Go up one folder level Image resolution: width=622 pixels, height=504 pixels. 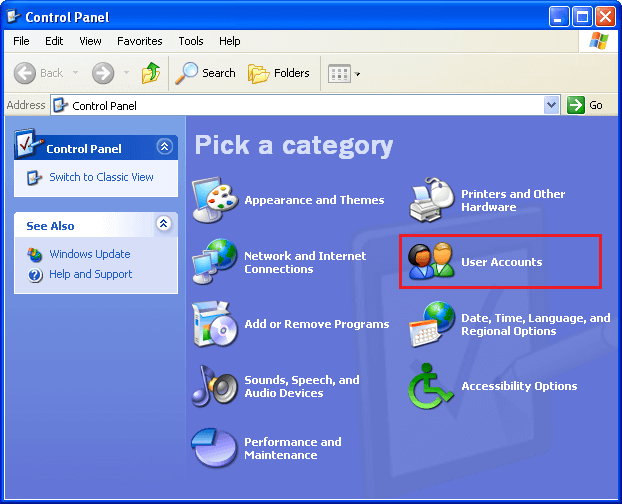point(151,73)
